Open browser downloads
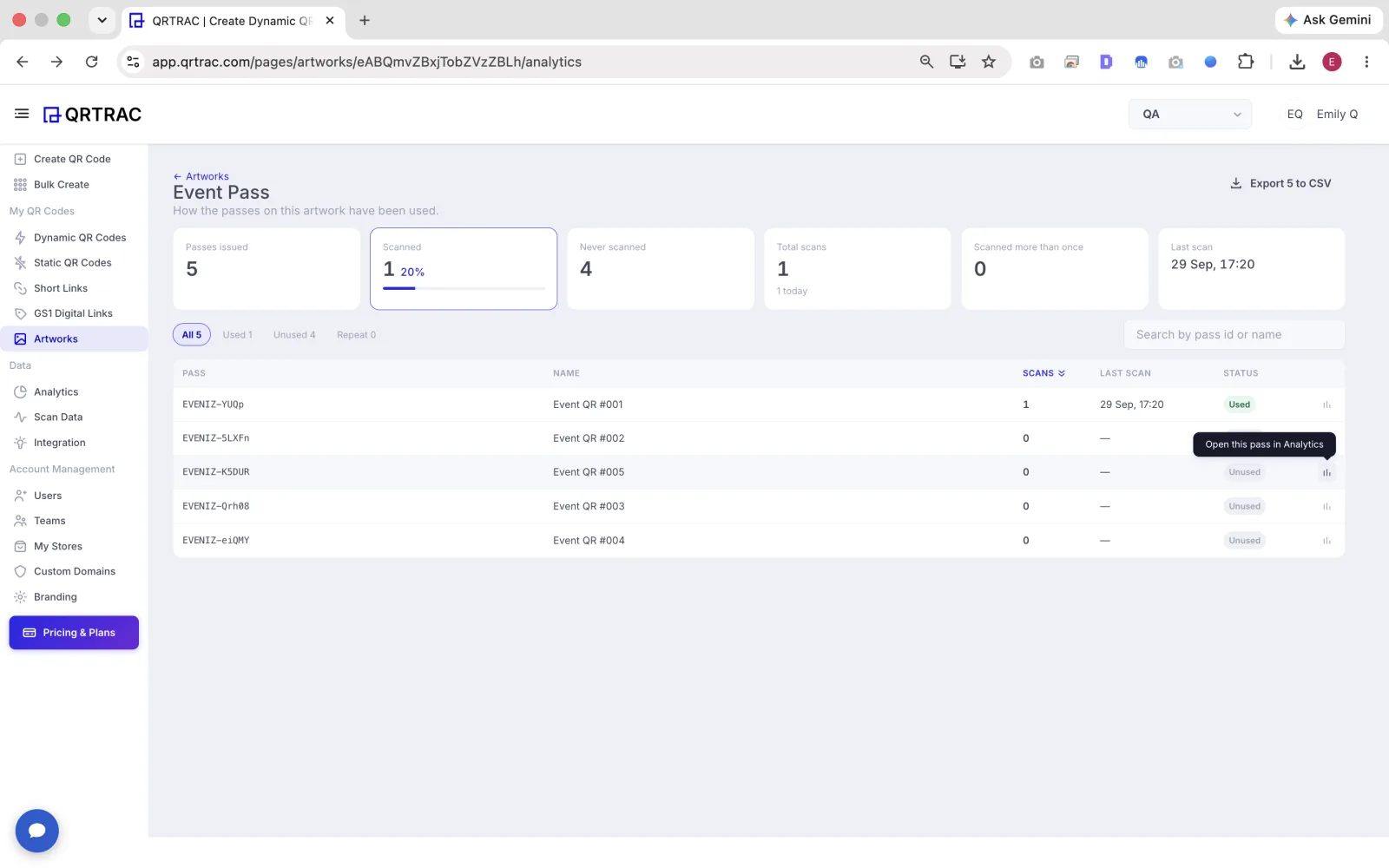The image size is (1389, 868). pyautogui.click(x=1297, y=62)
